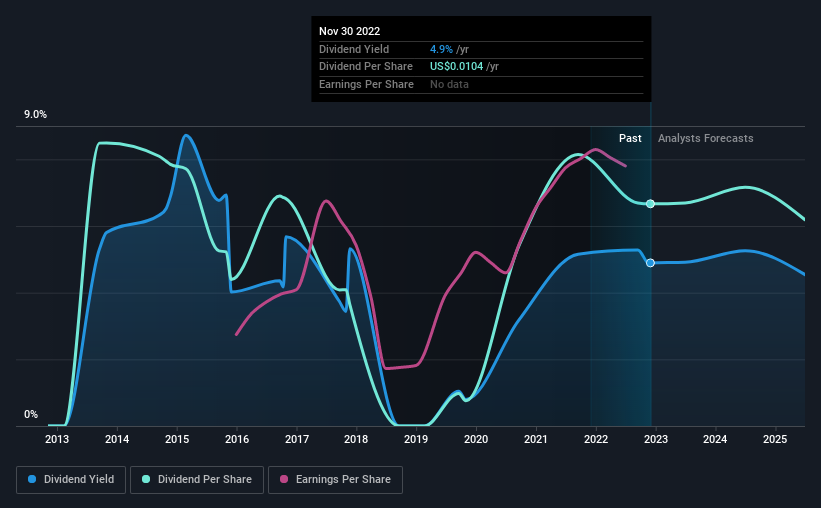Select the 2019 x-axis label

[x=416, y=439]
